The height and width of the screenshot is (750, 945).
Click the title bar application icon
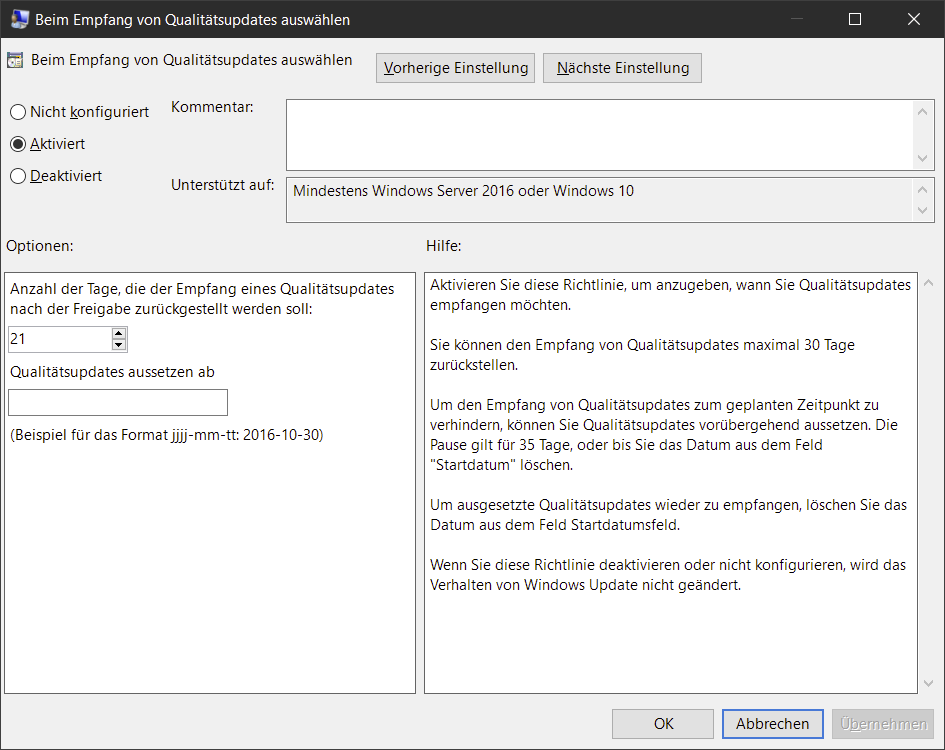click(19, 19)
